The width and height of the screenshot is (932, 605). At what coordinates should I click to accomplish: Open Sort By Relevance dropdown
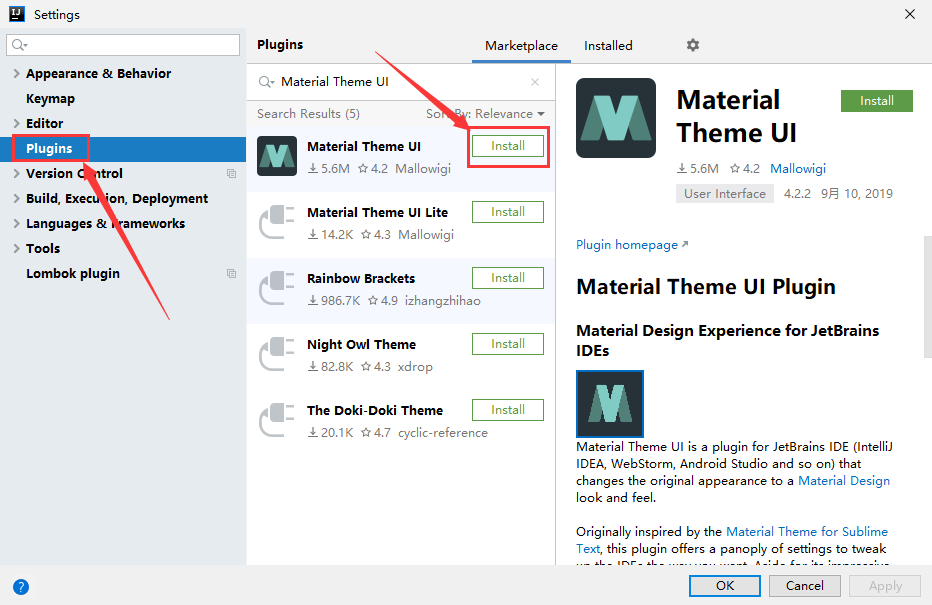point(485,114)
